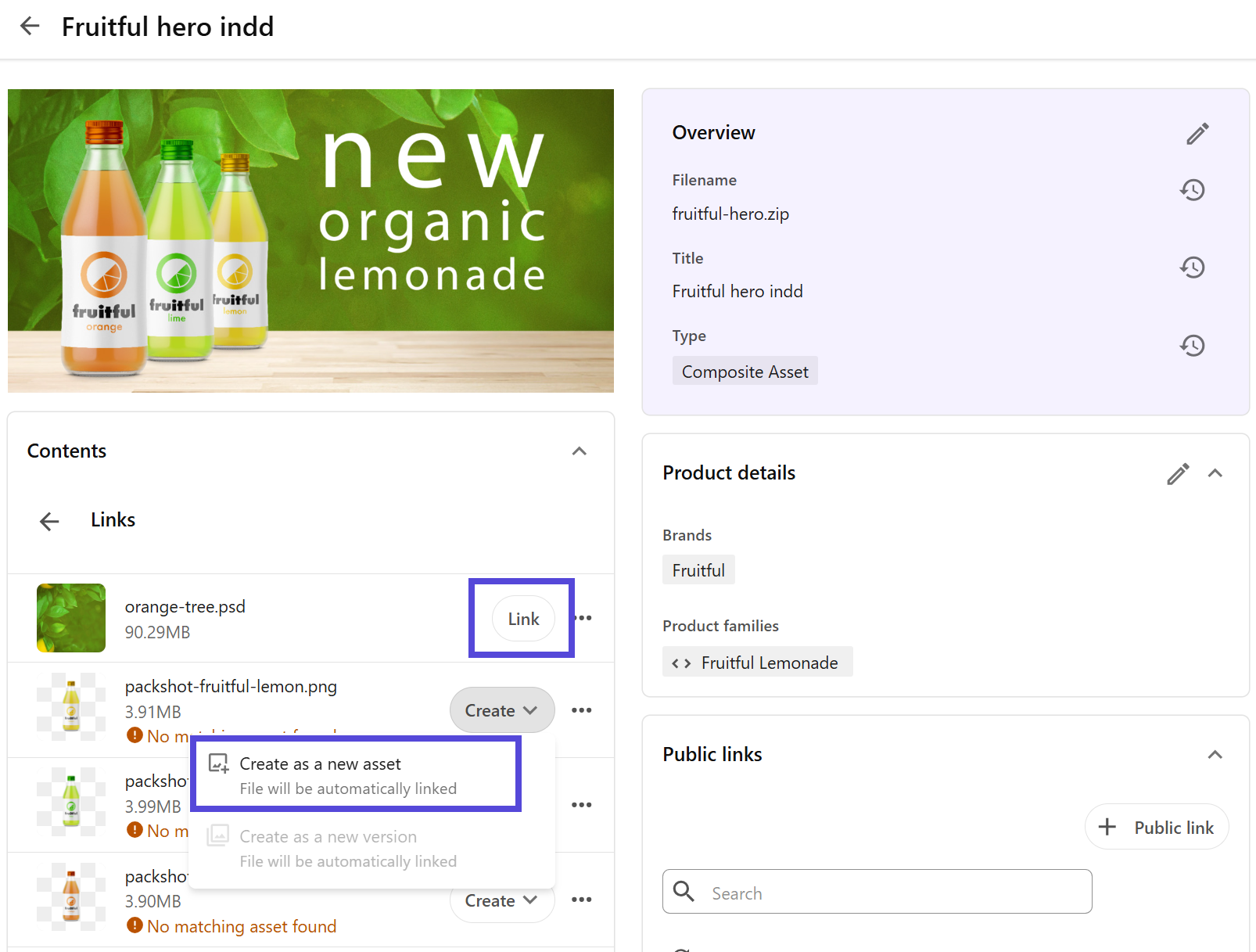
Task: Click the Overview heading
Action: click(714, 133)
